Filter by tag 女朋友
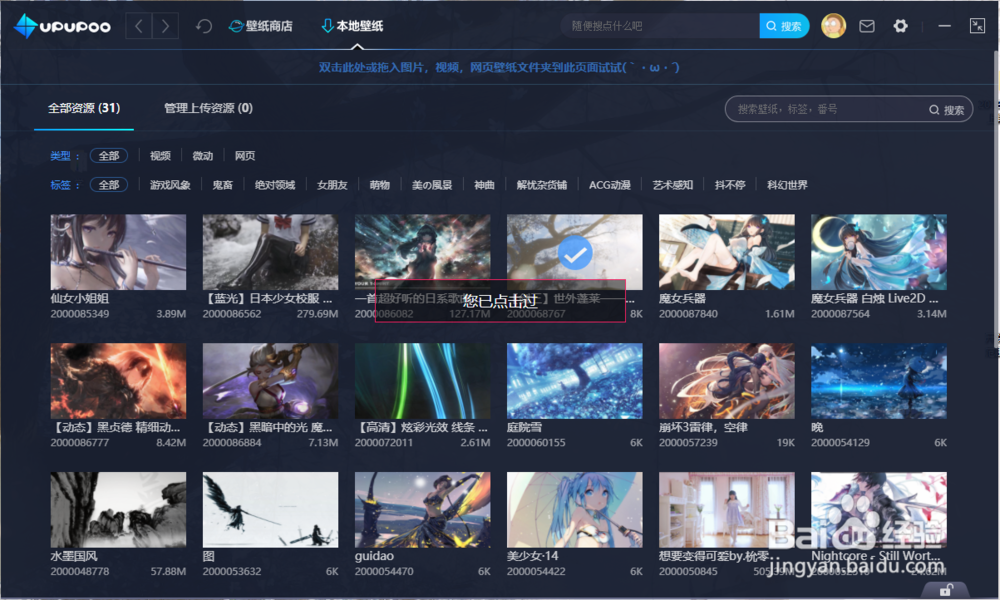The image size is (1000, 600). pos(332,185)
